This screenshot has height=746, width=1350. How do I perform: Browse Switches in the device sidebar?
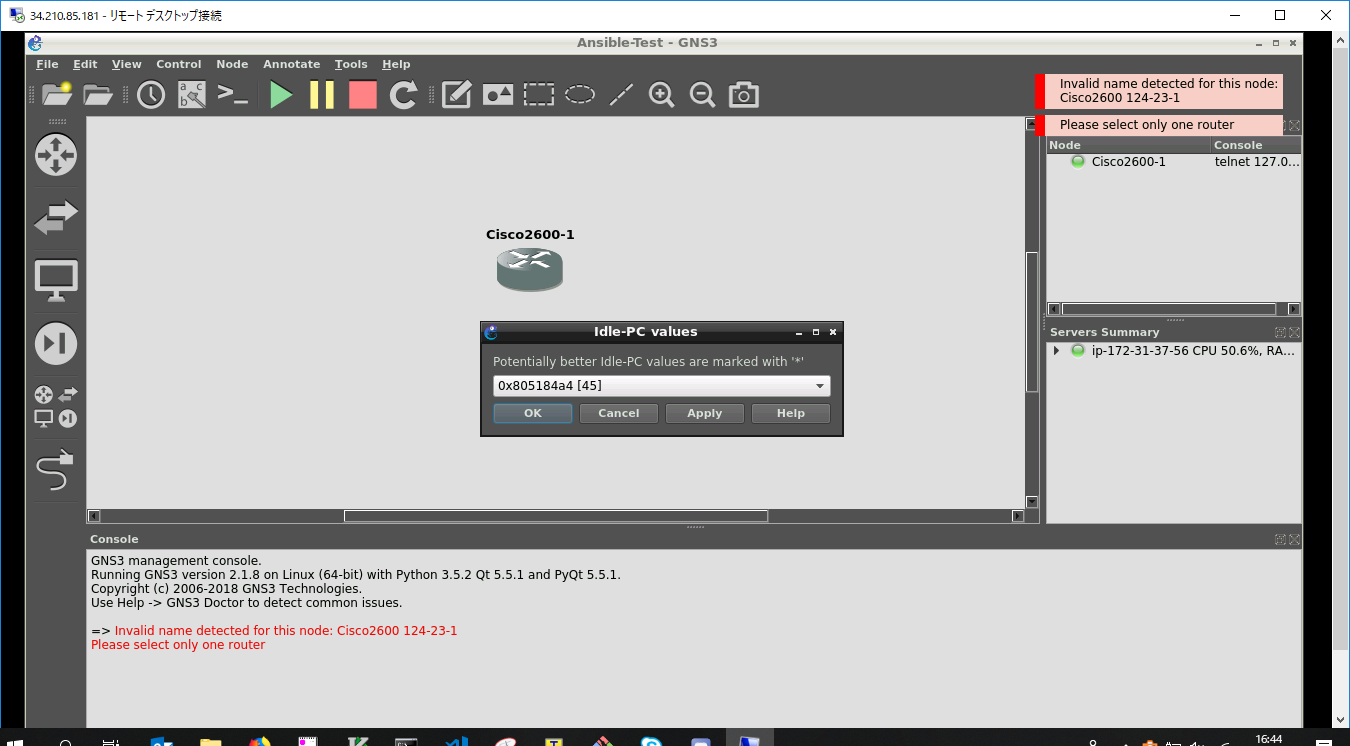point(56,217)
